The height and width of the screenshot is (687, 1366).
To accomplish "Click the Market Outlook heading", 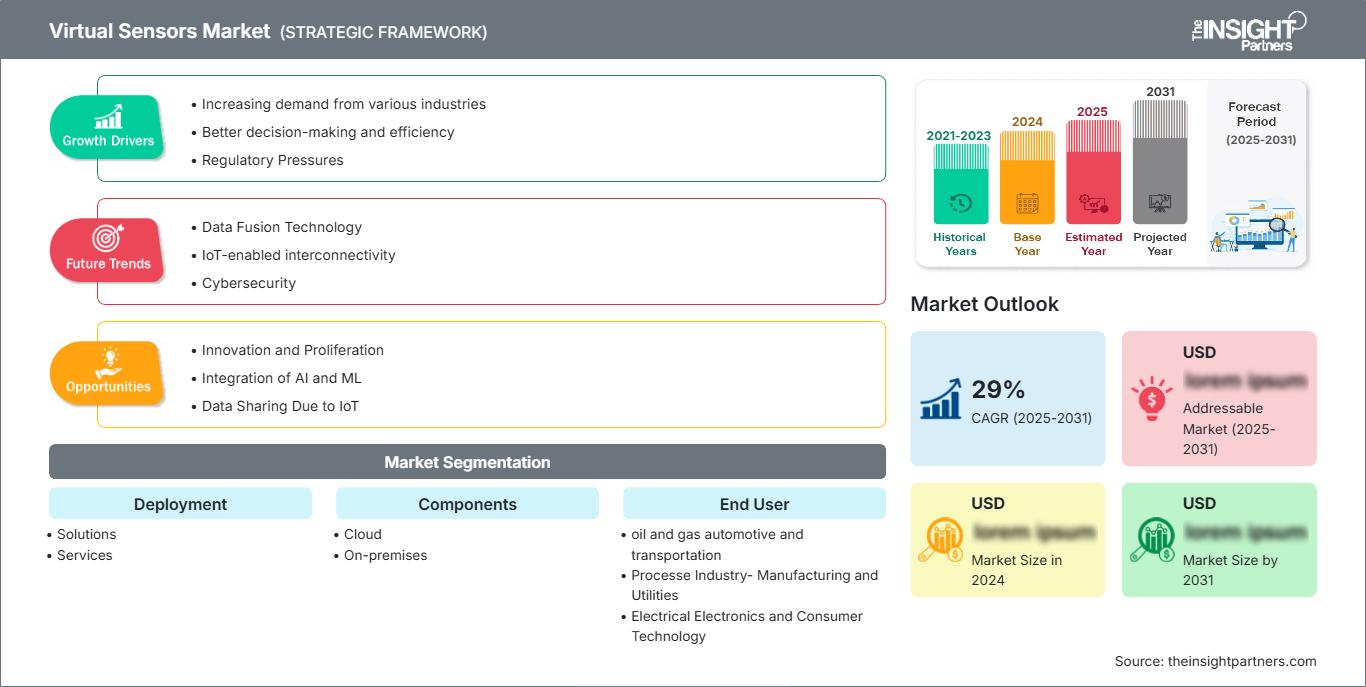I will pos(984,304).
